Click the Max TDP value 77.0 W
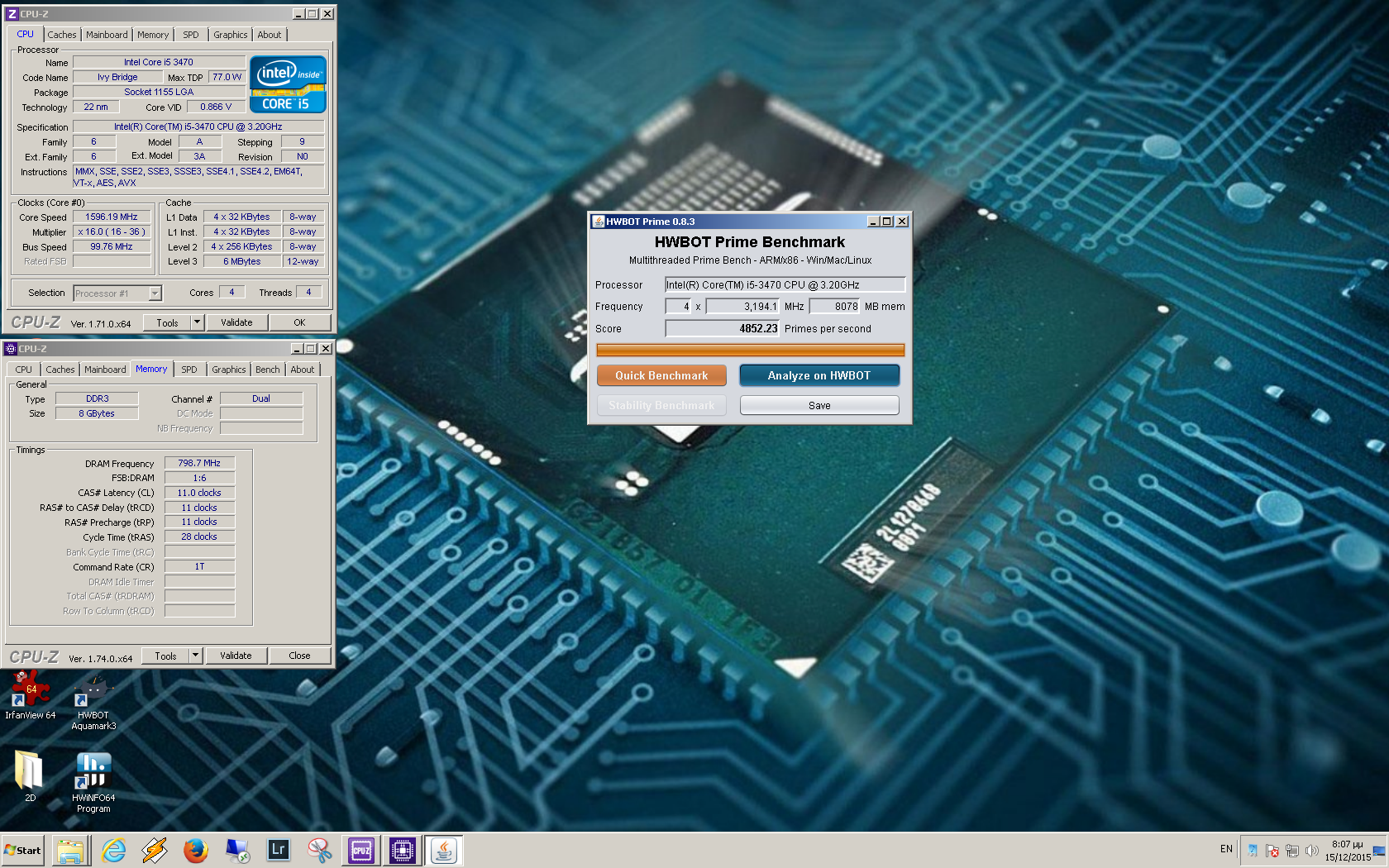1389x868 pixels. [227, 77]
